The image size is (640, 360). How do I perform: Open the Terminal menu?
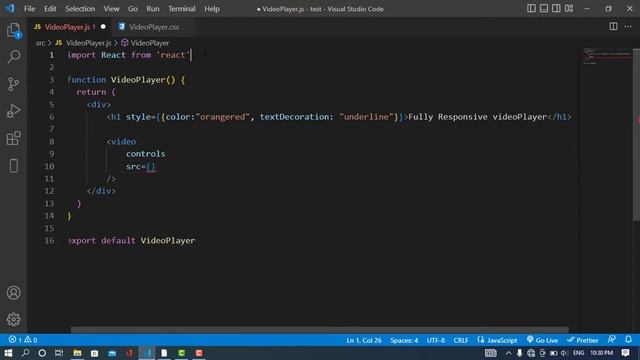[182, 9]
